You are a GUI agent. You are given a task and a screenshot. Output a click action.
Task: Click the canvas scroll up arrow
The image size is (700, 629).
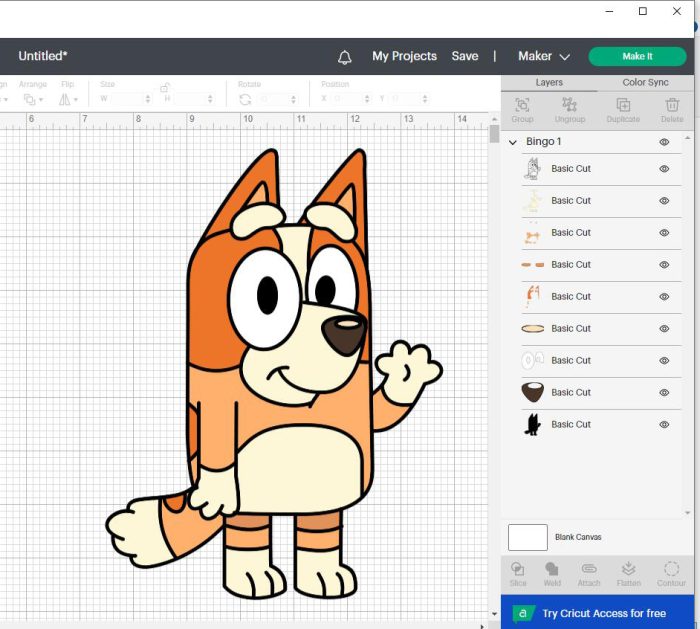(494, 120)
